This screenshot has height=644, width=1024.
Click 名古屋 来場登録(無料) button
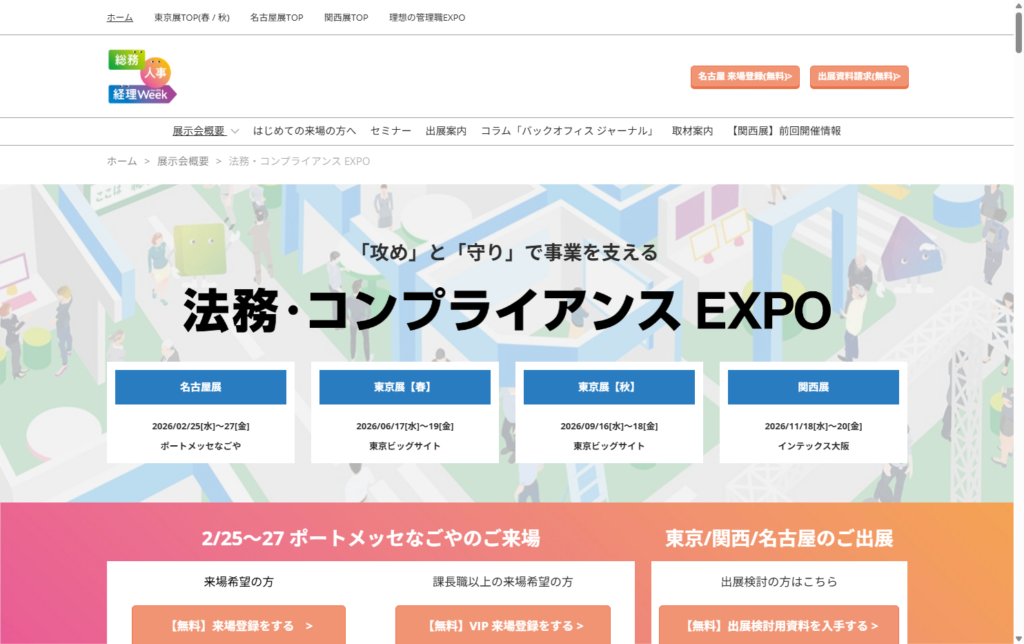[x=744, y=76]
